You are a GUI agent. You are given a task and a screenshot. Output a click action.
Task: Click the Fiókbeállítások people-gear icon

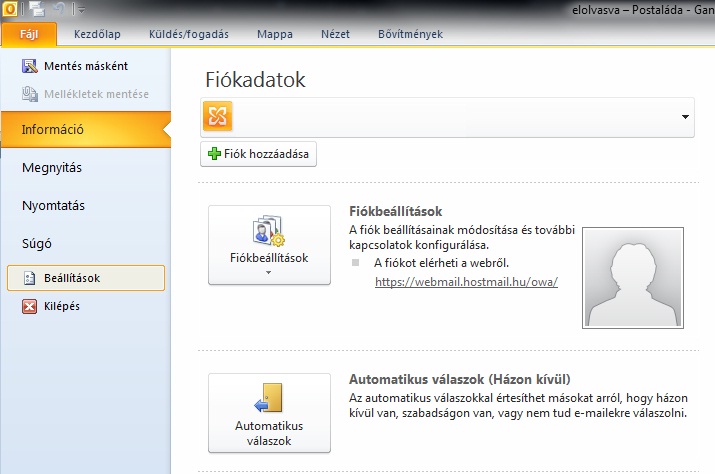coord(269,230)
